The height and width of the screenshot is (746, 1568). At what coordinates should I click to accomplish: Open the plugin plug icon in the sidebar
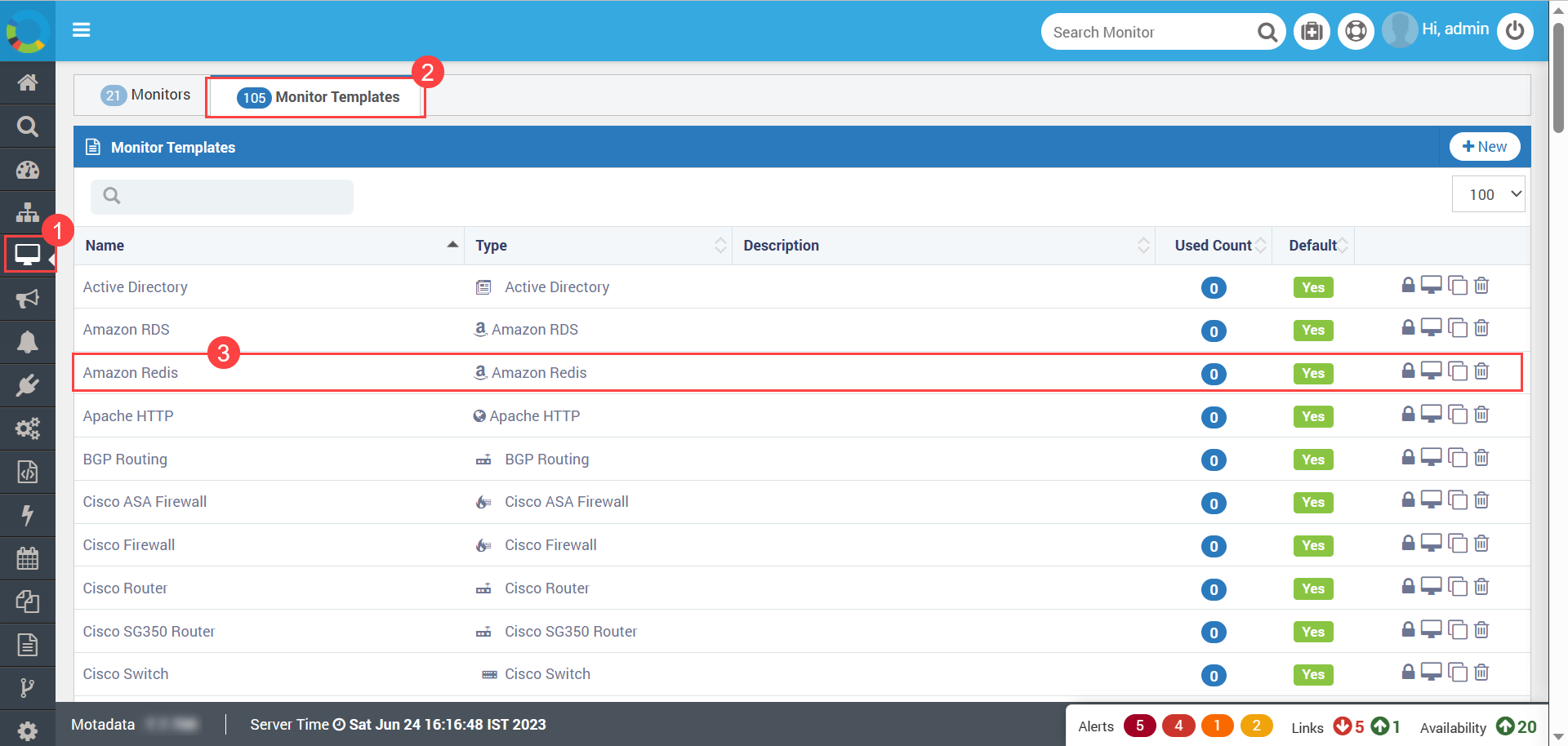[x=28, y=385]
